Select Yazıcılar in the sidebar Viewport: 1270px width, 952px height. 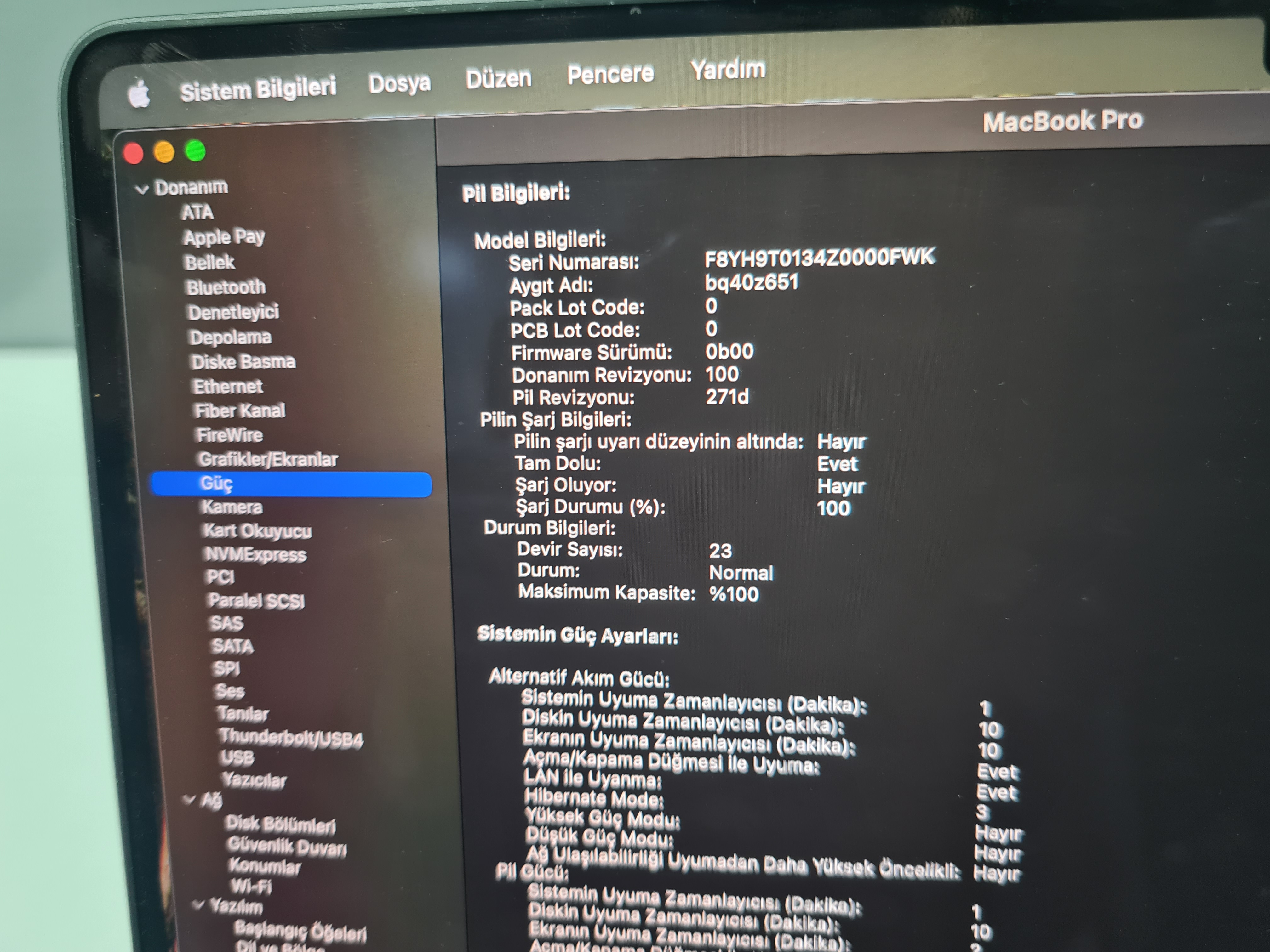254,780
